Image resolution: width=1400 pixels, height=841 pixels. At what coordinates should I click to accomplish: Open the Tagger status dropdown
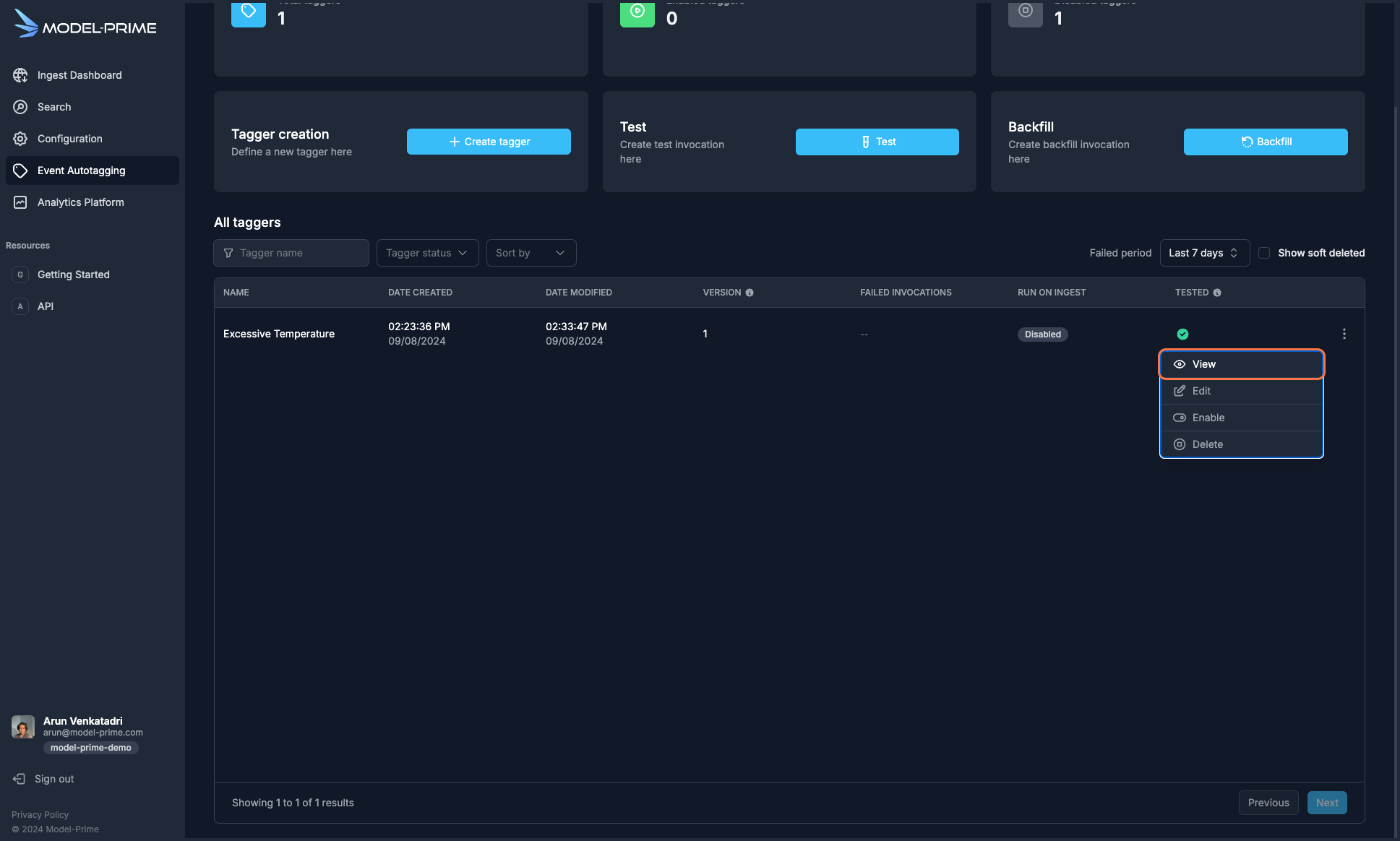[x=427, y=253]
